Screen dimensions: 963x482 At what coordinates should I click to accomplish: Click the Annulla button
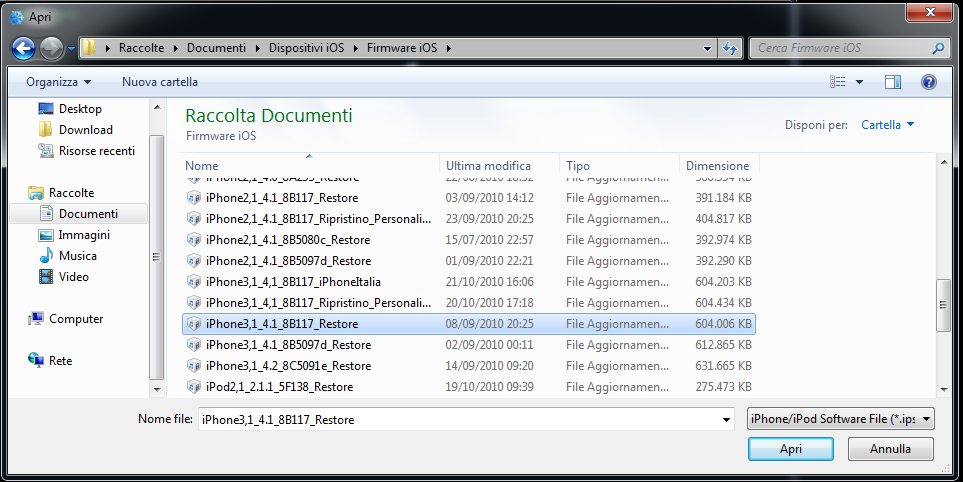[891, 449]
